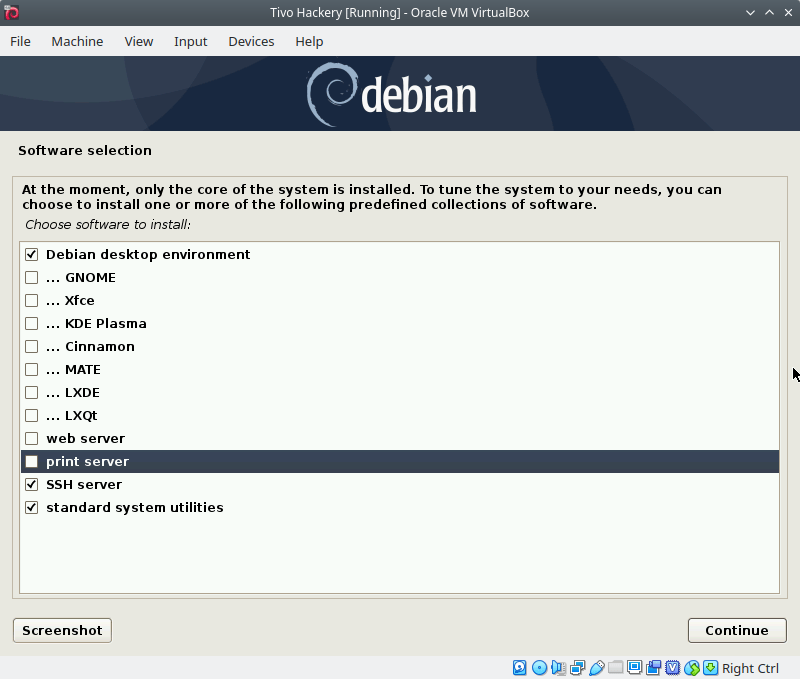The width and height of the screenshot is (800, 679).
Task: Click the shared folders status icon
Action: [x=616, y=667]
